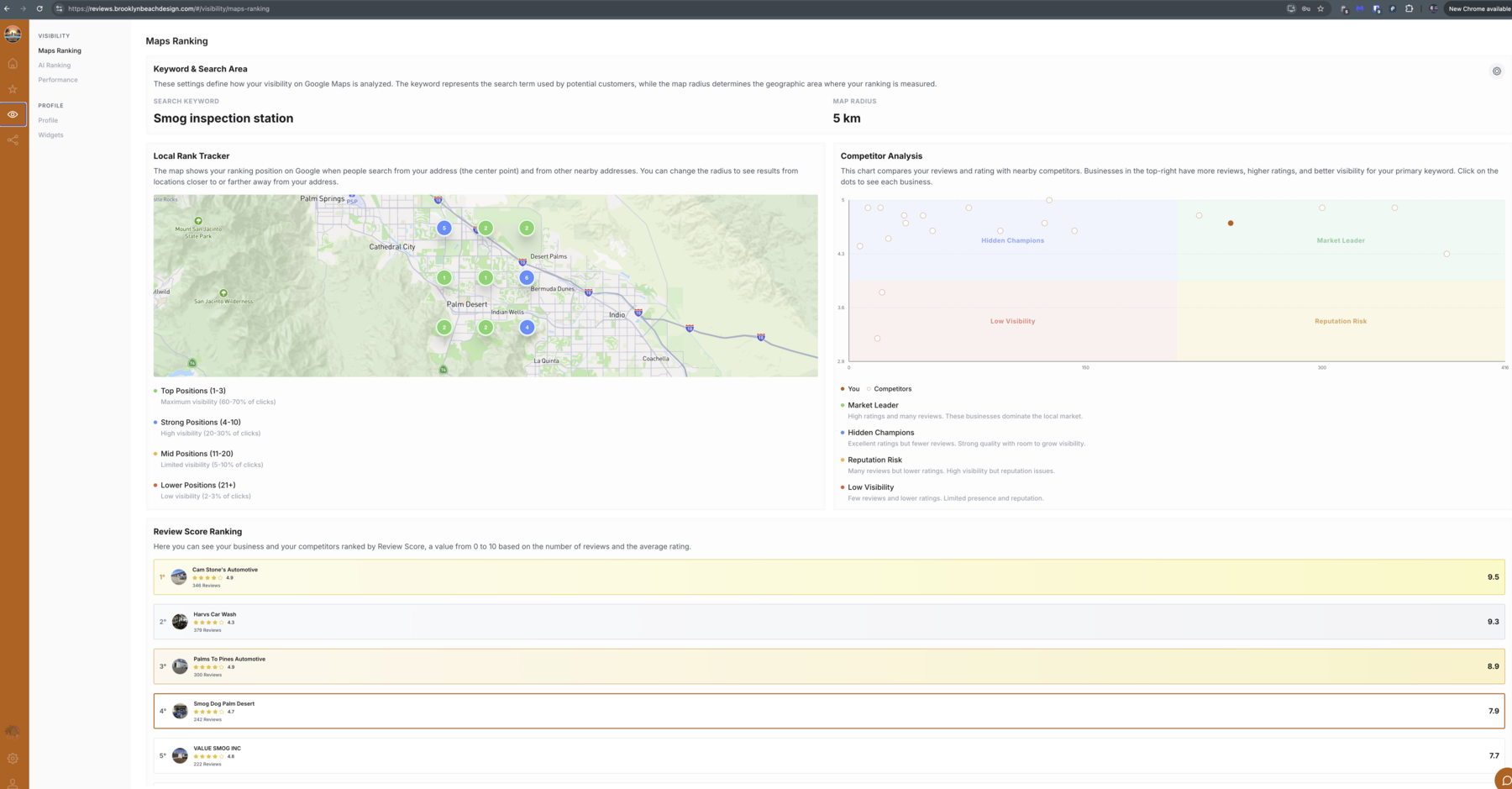
Task: Click the Low Visibility quadrant label
Action: click(x=1012, y=321)
